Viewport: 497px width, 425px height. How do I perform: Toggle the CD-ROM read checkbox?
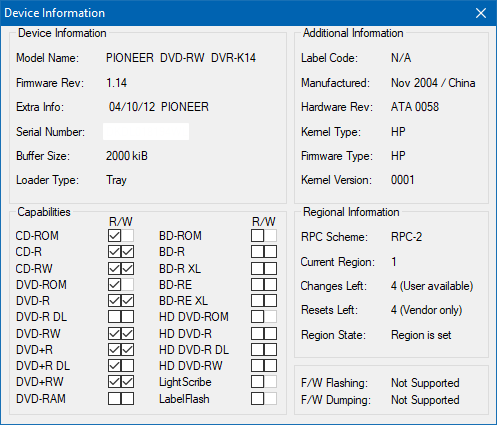(x=114, y=236)
